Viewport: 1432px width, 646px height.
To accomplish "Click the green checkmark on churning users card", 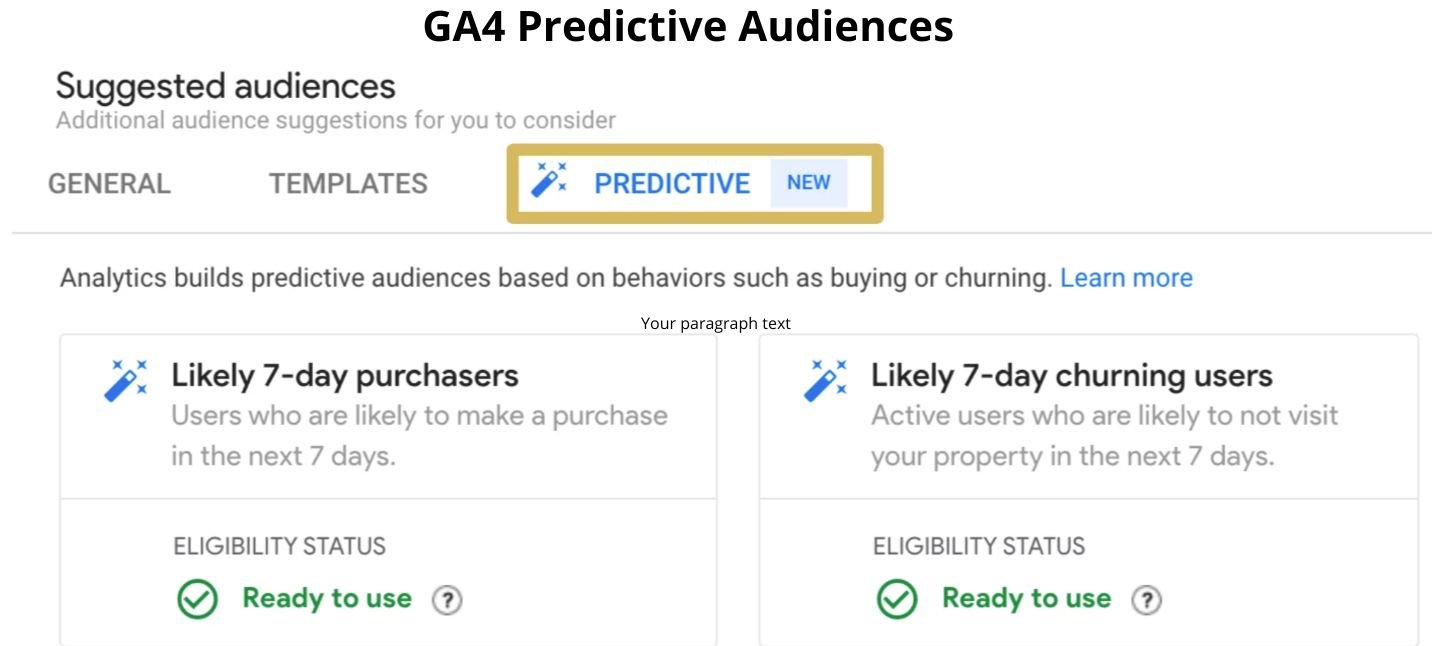I will [896, 599].
